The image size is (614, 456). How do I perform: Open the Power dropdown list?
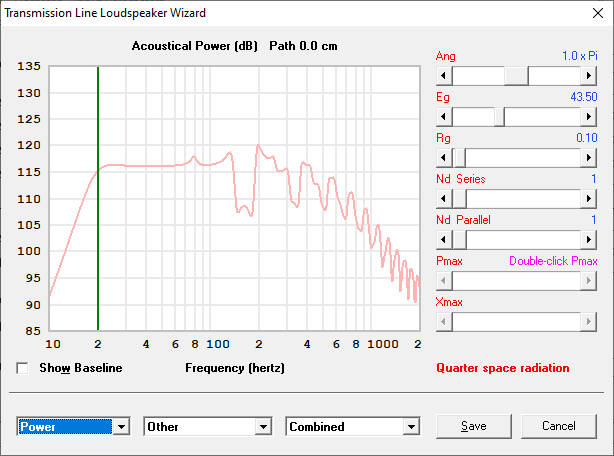pos(121,427)
